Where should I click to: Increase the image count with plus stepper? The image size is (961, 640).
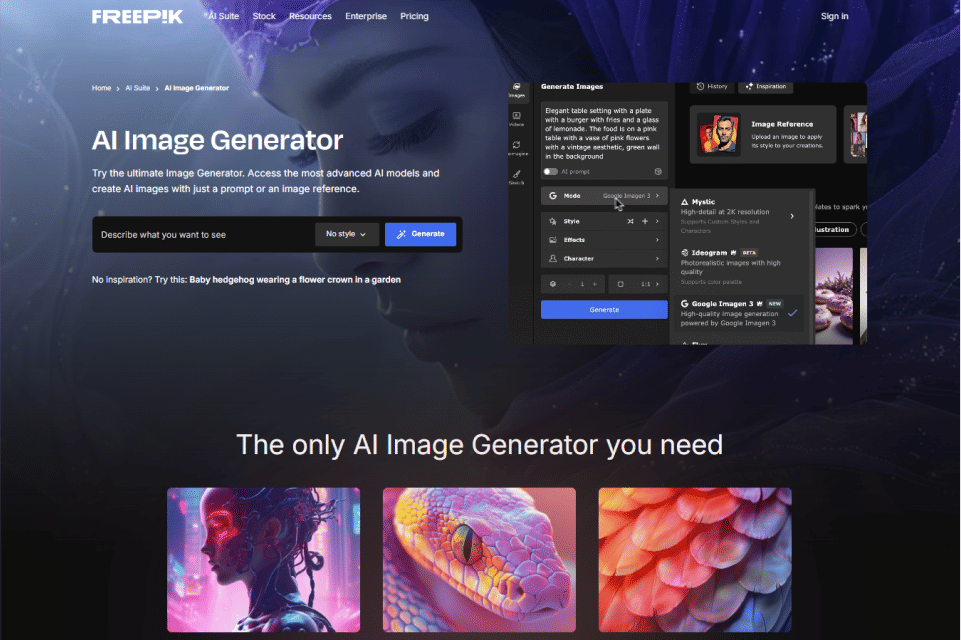pyautogui.click(x=594, y=284)
